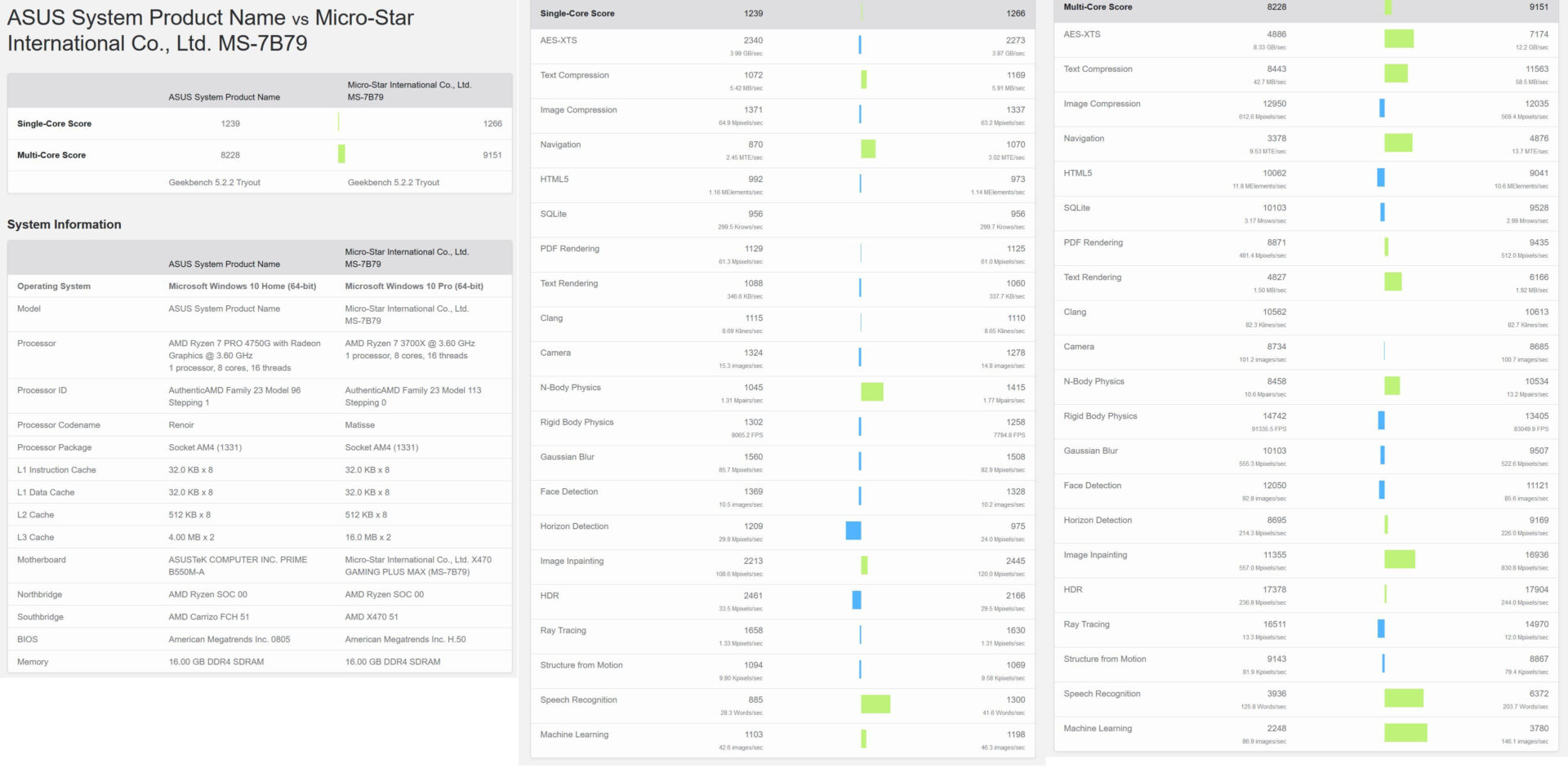Click the blue bar in multi-core HTML5 row
The image size is (1568, 768).
(1380, 177)
